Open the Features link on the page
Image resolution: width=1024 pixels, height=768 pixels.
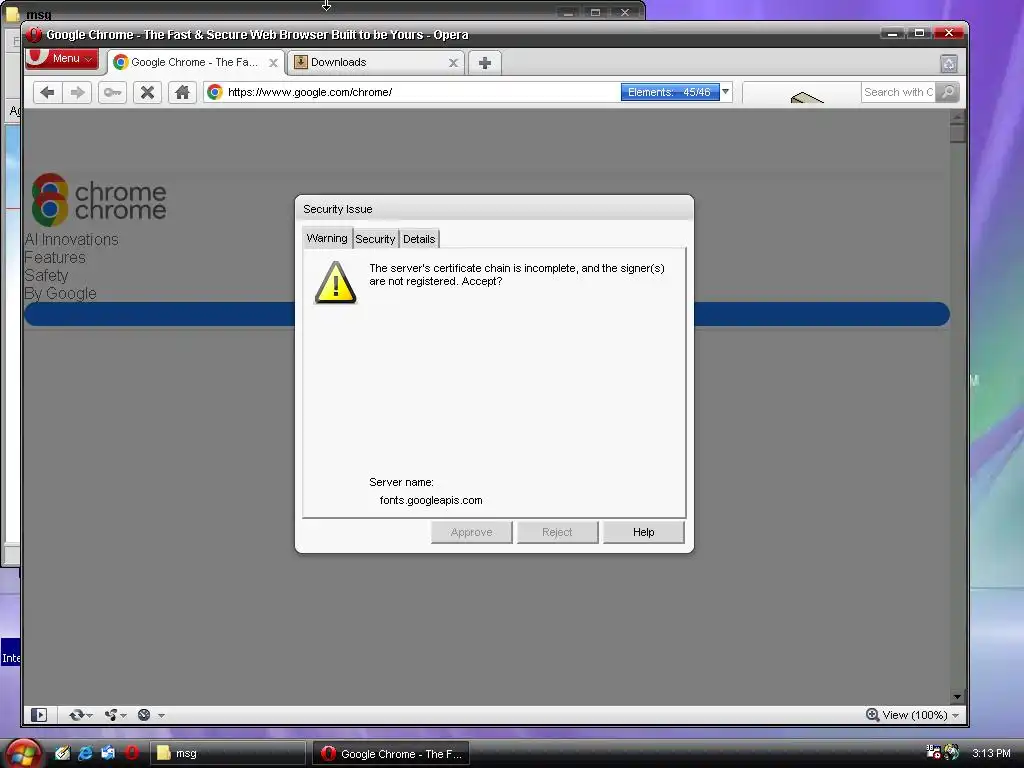click(x=55, y=258)
